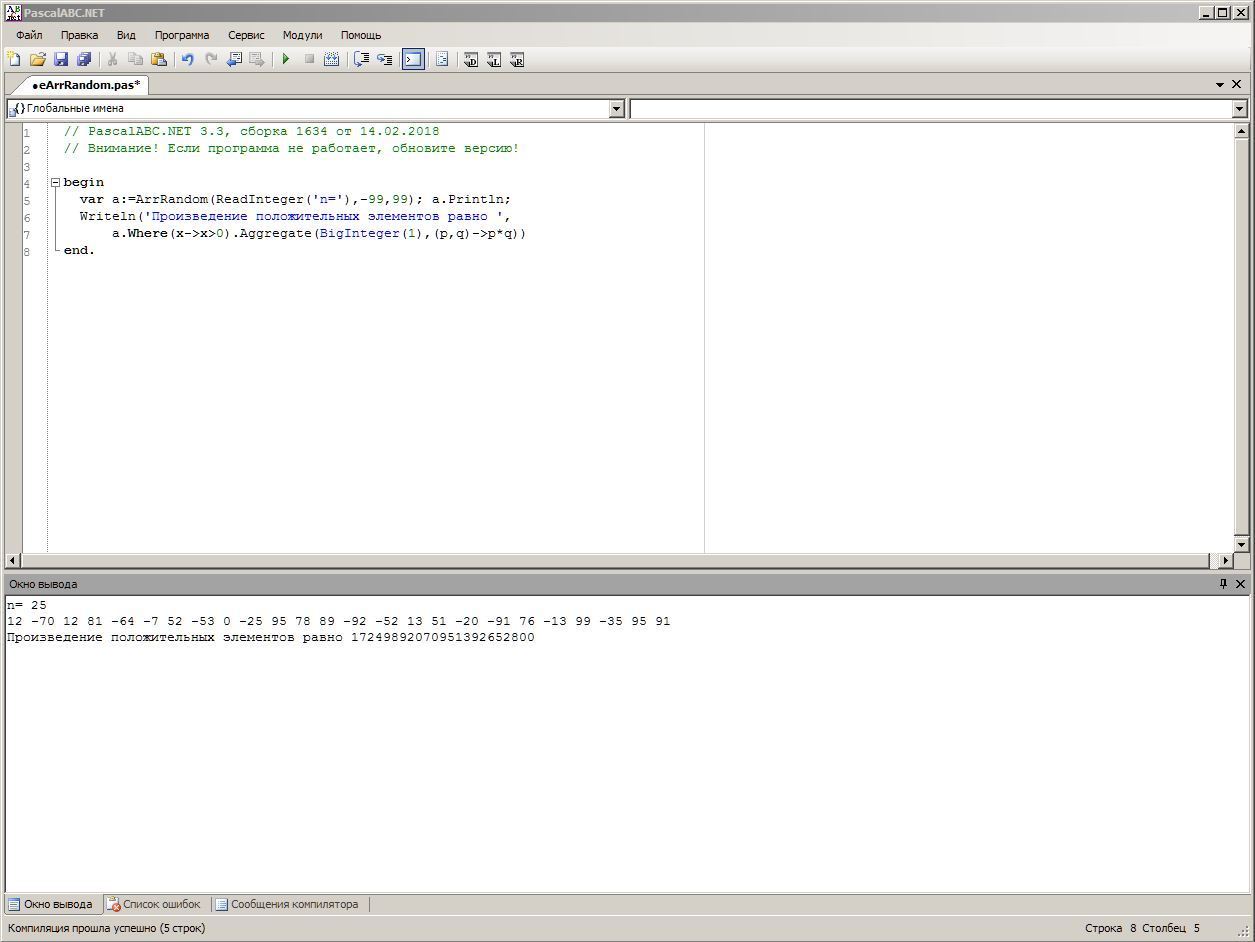Close the Output window panel
Viewport: 1255px width, 942px height.
(x=1241, y=584)
